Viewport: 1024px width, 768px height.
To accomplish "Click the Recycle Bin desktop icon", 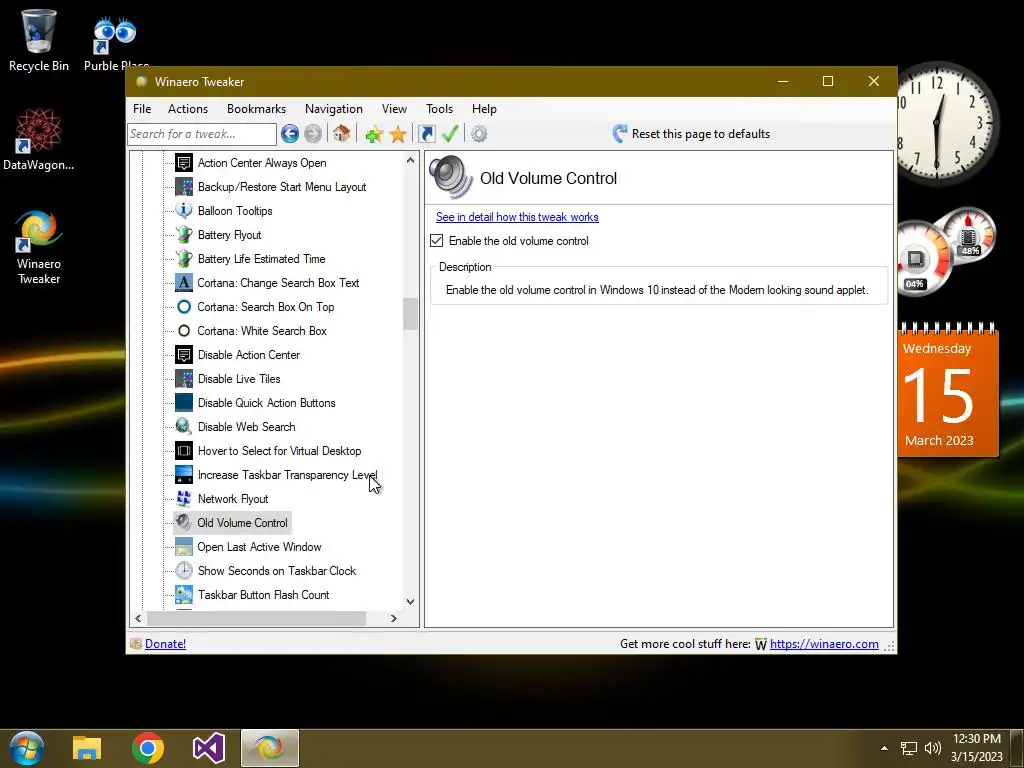I will pos(39,40).
